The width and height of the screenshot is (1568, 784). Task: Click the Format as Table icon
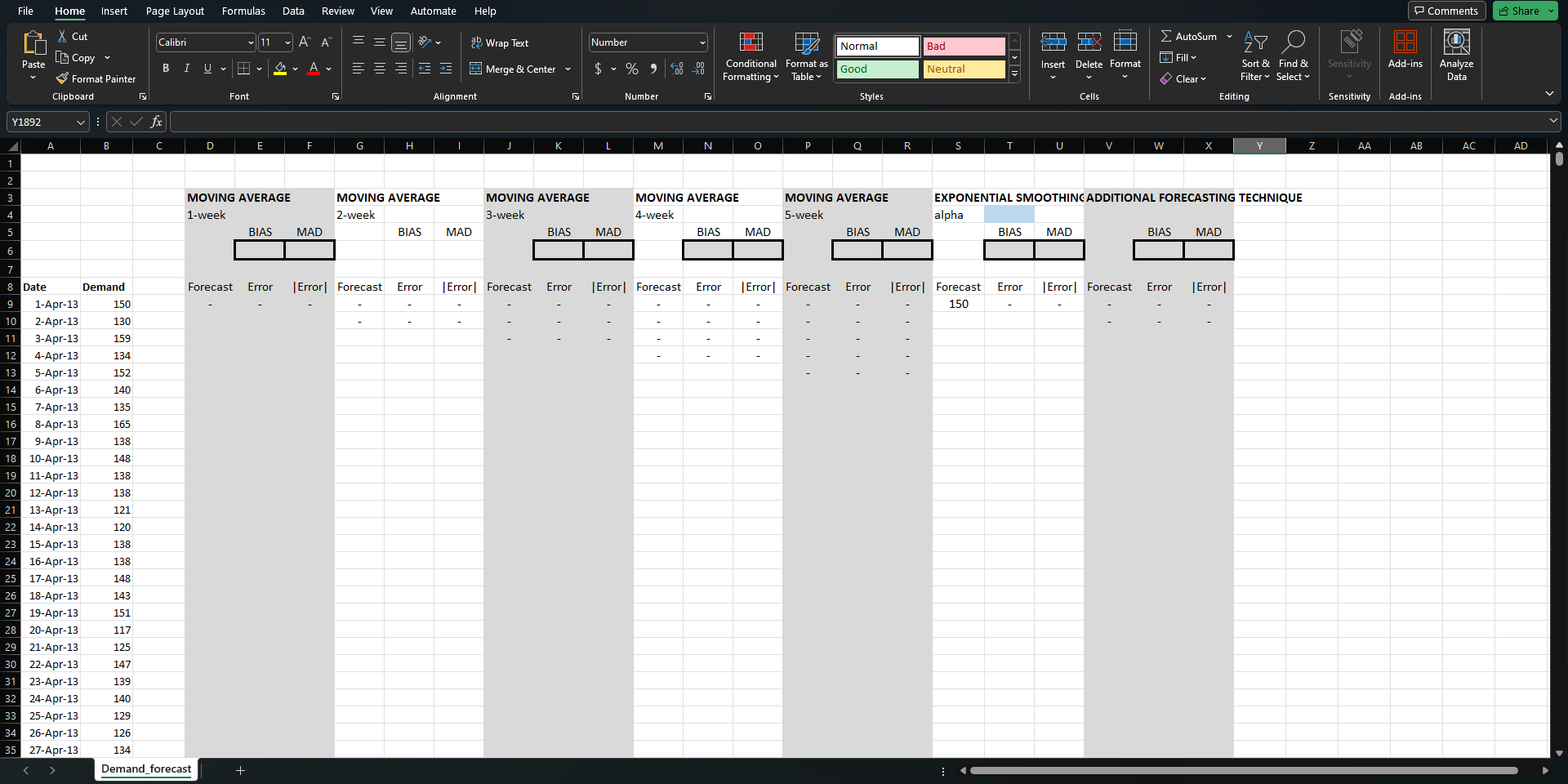click(805, 57)
